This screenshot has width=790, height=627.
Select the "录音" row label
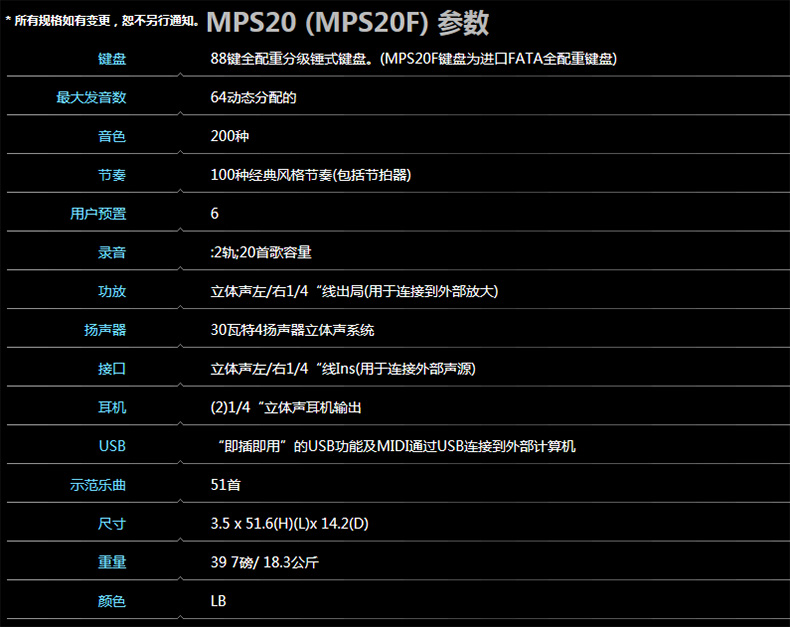[x=112, y=253]
